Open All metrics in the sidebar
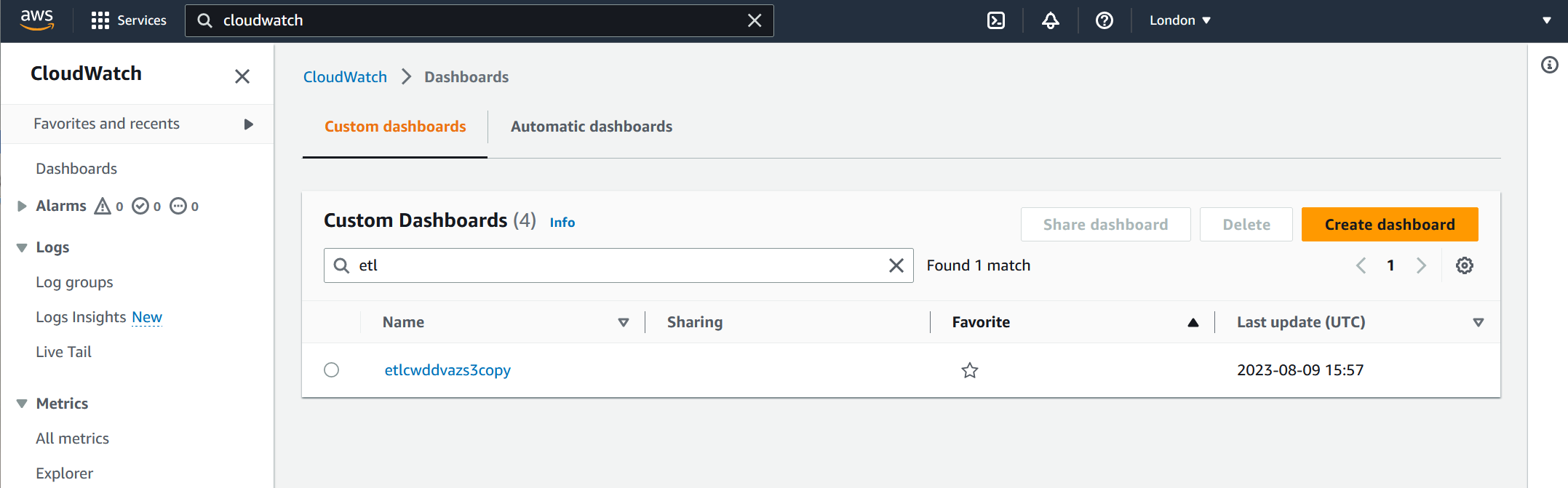1568x488 pixels. click(x=72, y=439)
